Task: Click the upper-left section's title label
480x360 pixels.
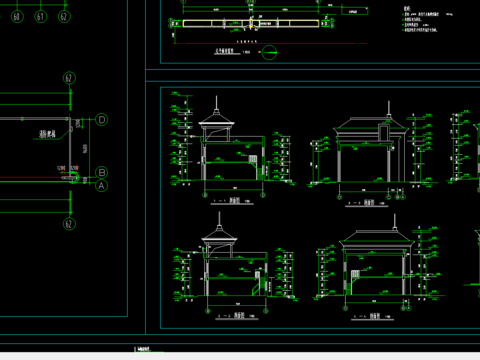Action: pyautogui.click(x=232, y=201)
